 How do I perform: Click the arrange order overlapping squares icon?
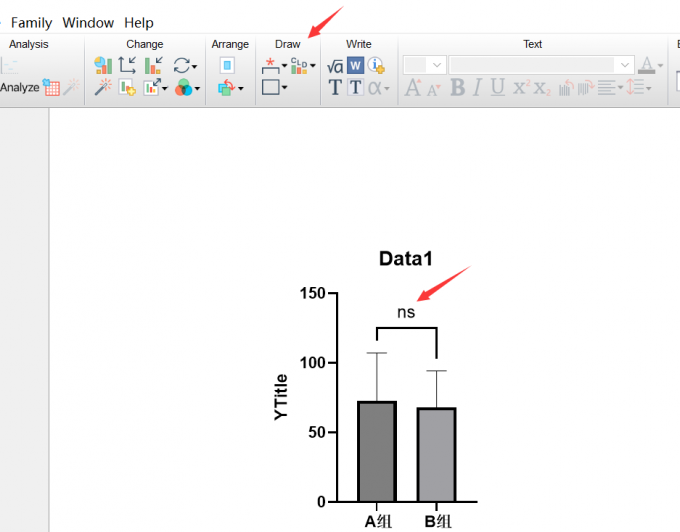click(227, 87)
